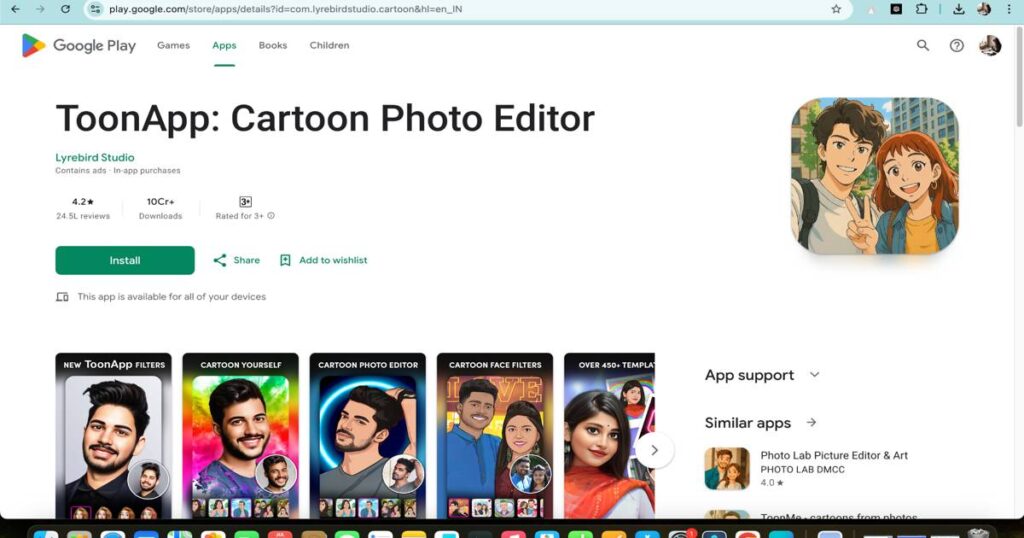Open Similar apps list arrow
1024x538 pixels.
(811, 422)
